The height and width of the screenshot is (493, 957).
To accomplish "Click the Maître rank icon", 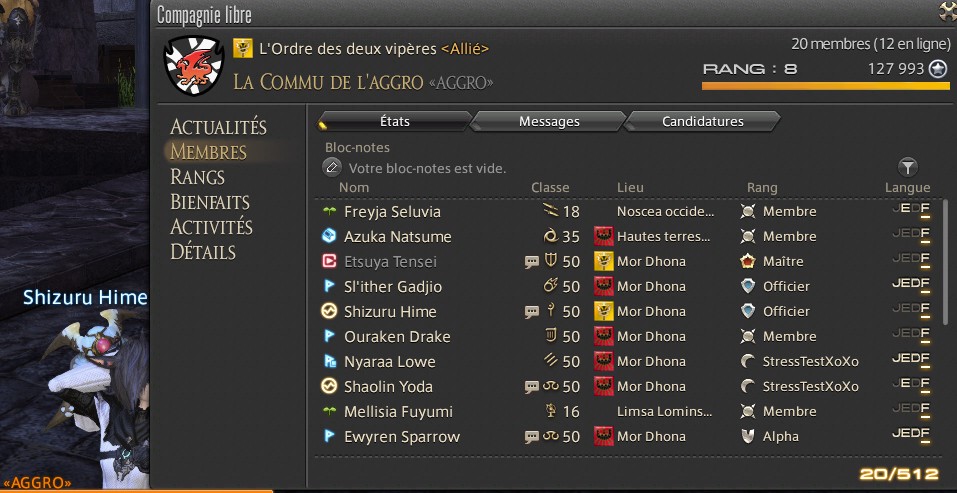I will [748, 261].
